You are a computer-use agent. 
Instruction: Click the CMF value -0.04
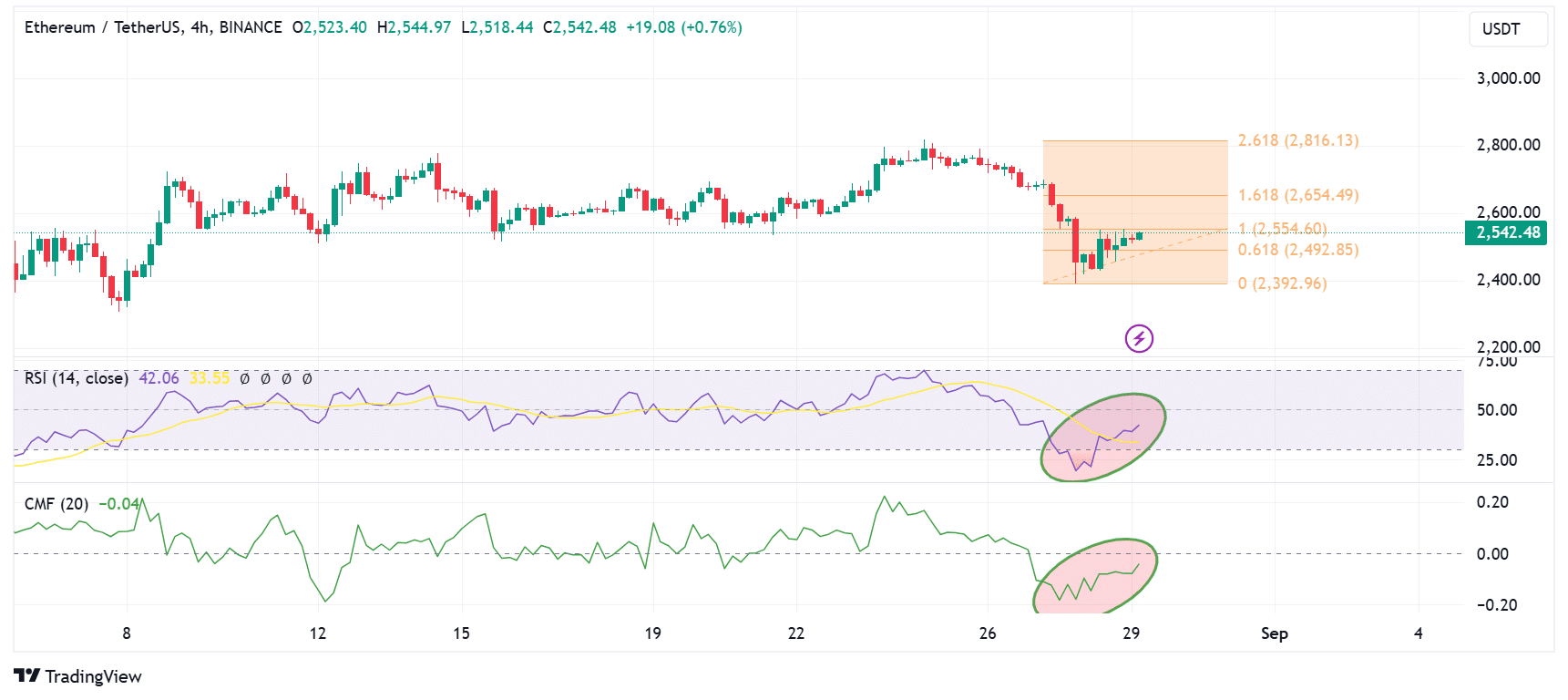(x=118, y=504)
